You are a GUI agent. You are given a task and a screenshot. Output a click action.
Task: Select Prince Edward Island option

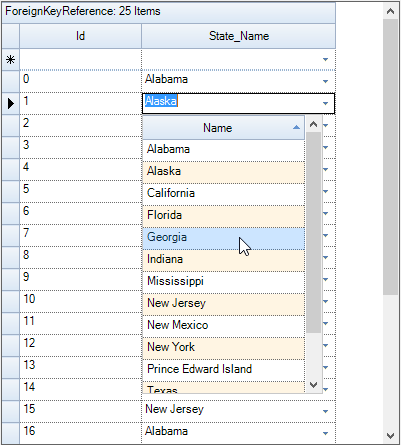(223, 370)
